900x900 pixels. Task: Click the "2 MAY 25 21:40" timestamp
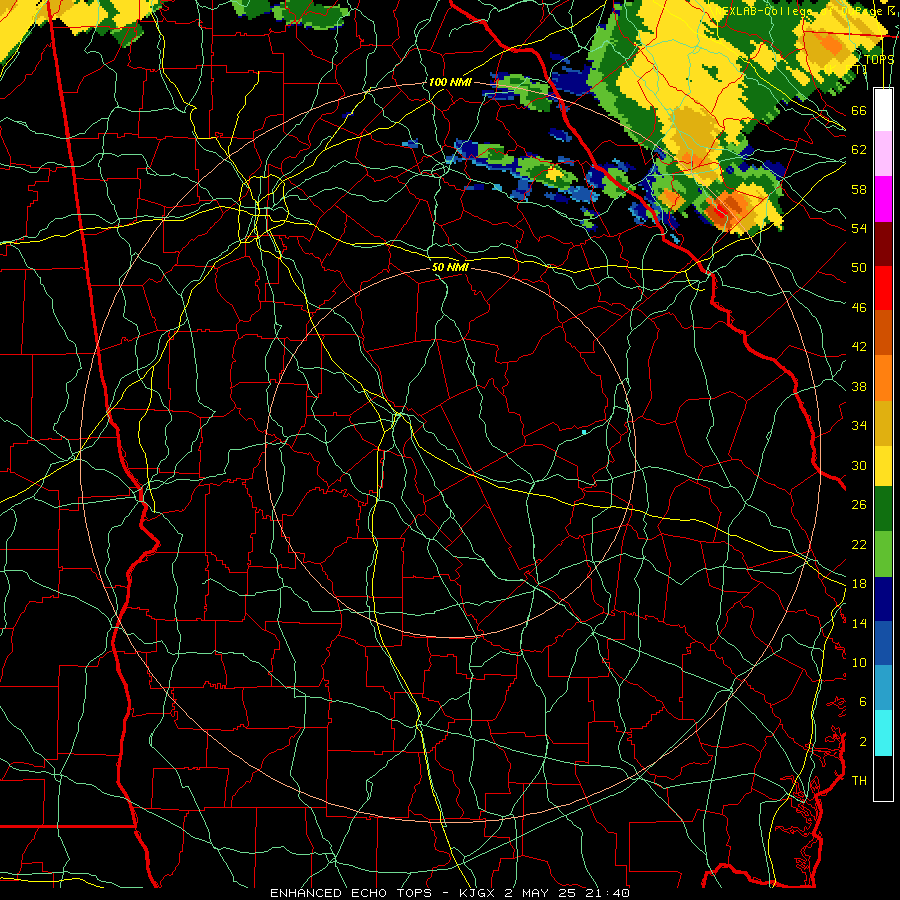coord(567,893)
